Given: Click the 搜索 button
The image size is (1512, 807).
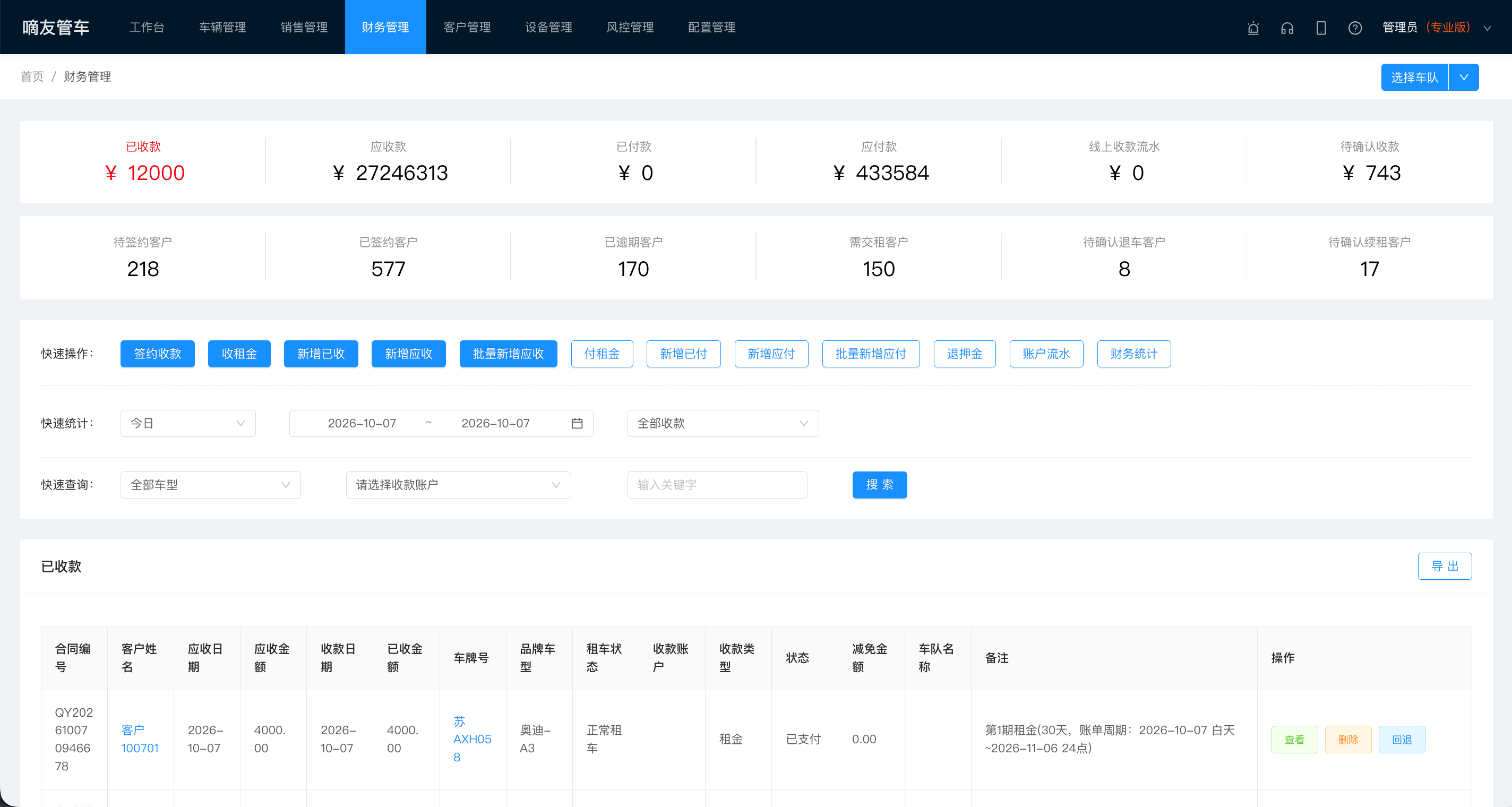Looking at the screenshot, I should pos(880,485).
